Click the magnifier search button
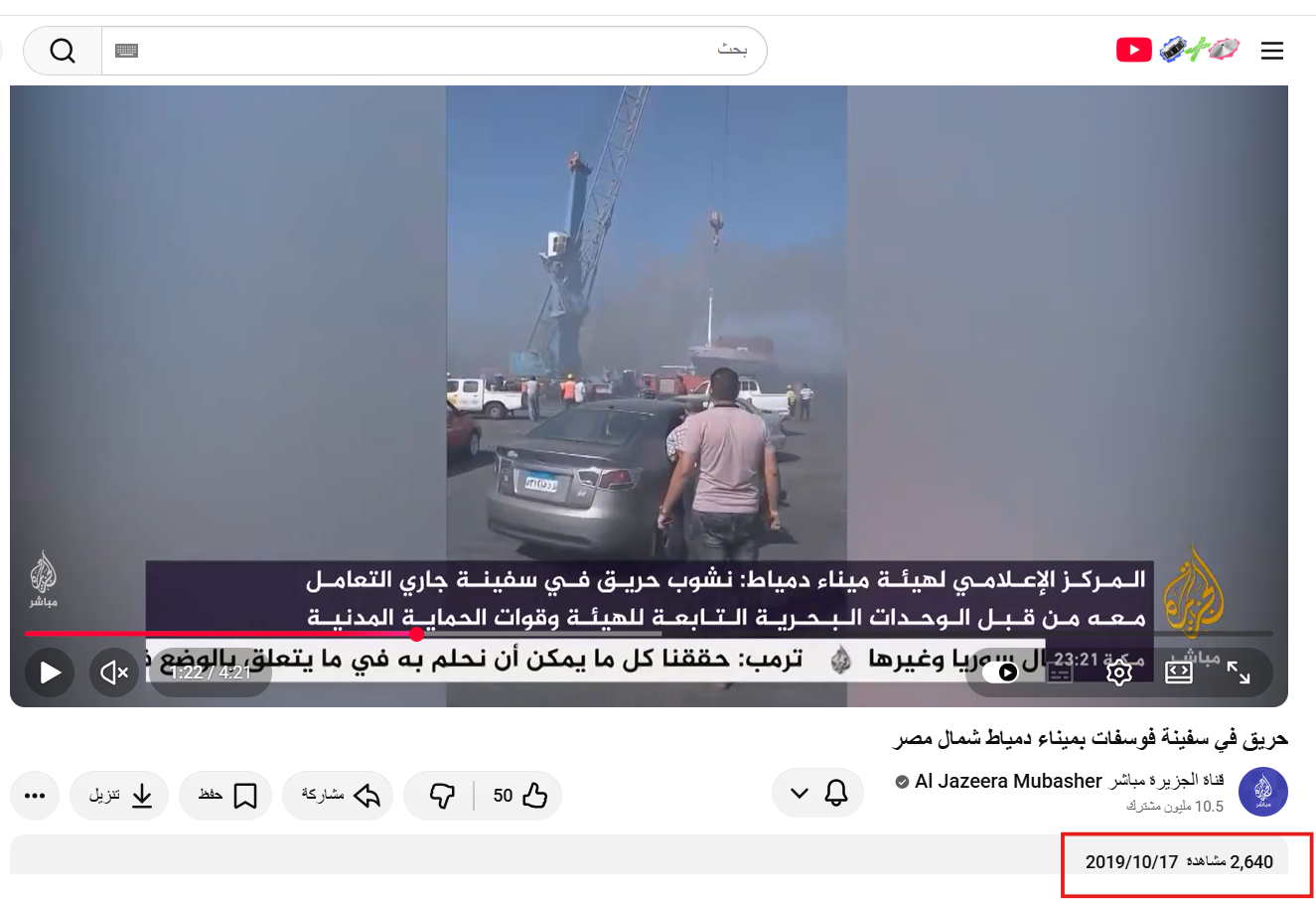This screenshot has height=899, width=1316. coord(63,51)
